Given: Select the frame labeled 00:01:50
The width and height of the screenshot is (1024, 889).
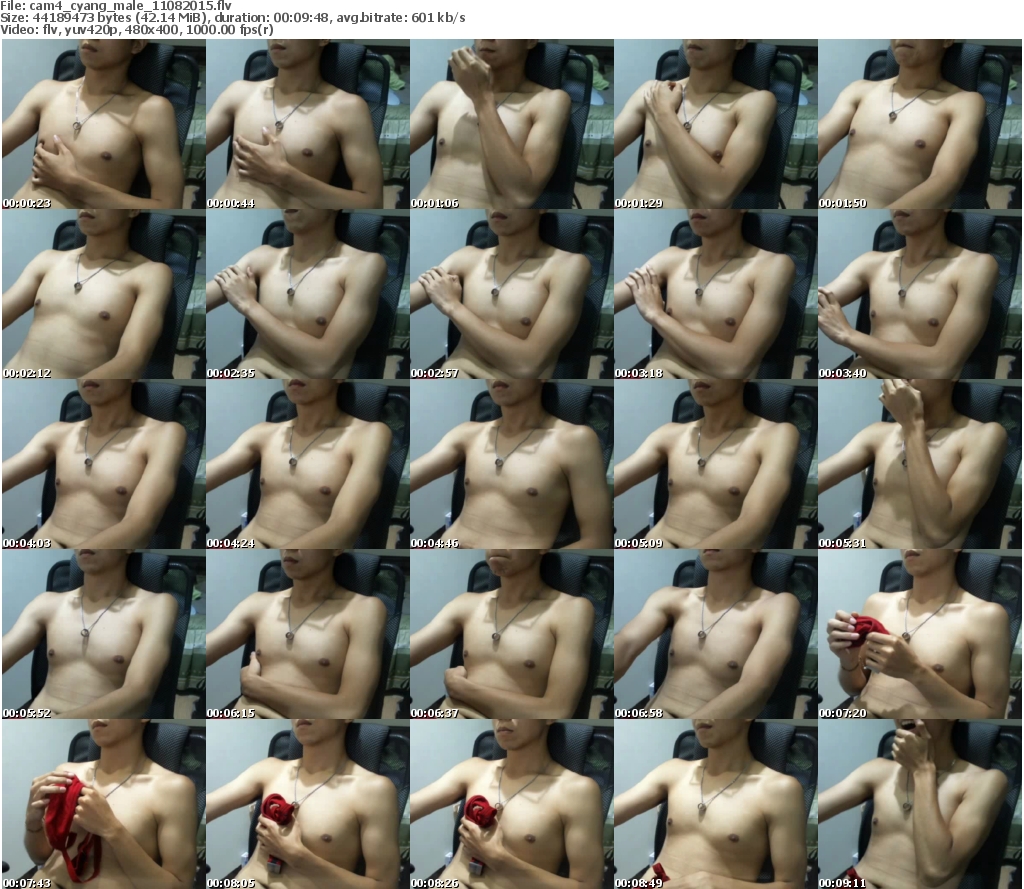Looking at the screenshot, I should pyautogui.click(x=920, y=124).
